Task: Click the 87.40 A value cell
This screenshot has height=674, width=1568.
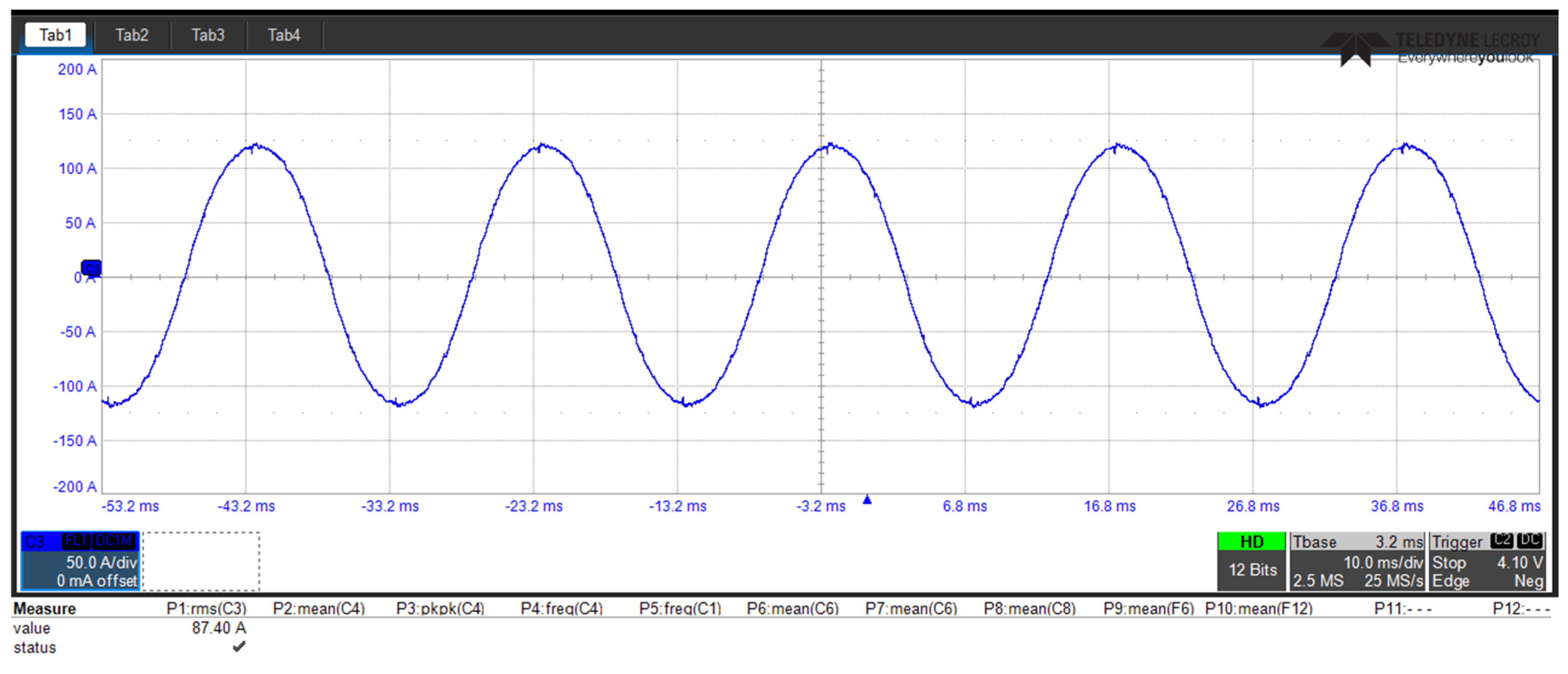Action: tap(218, 628)
